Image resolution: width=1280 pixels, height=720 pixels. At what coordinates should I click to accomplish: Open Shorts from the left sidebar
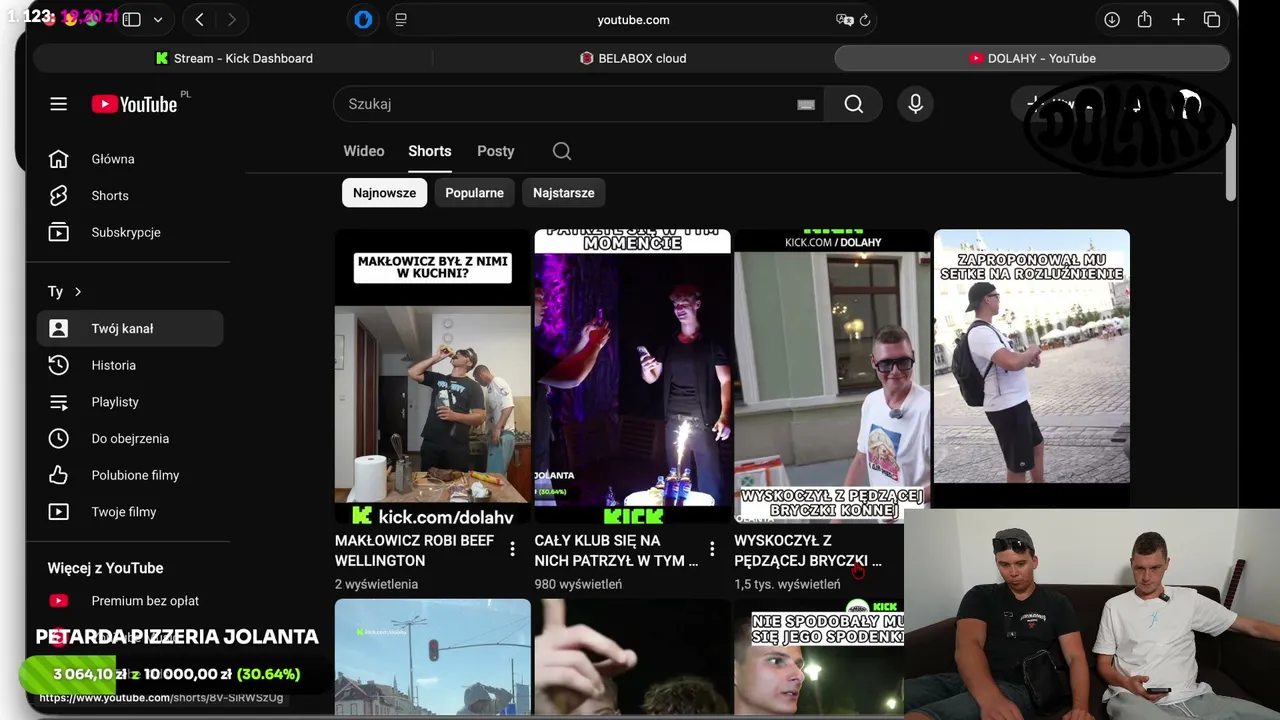[130, 196]
